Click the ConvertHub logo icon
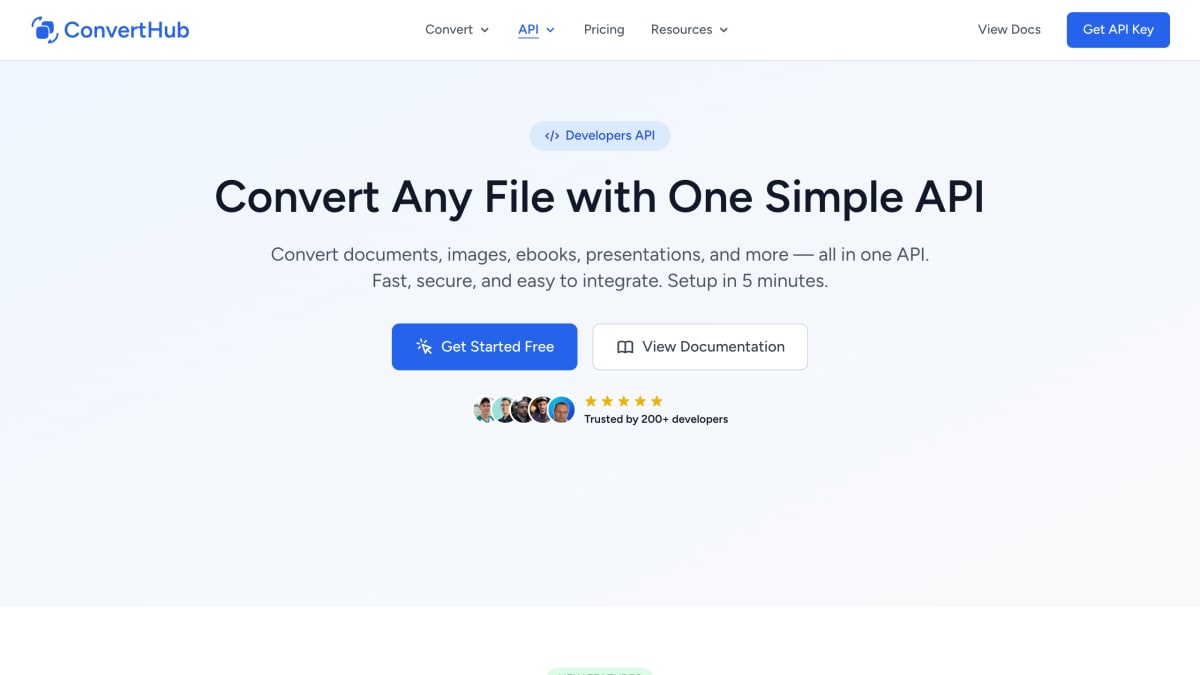 45,30
